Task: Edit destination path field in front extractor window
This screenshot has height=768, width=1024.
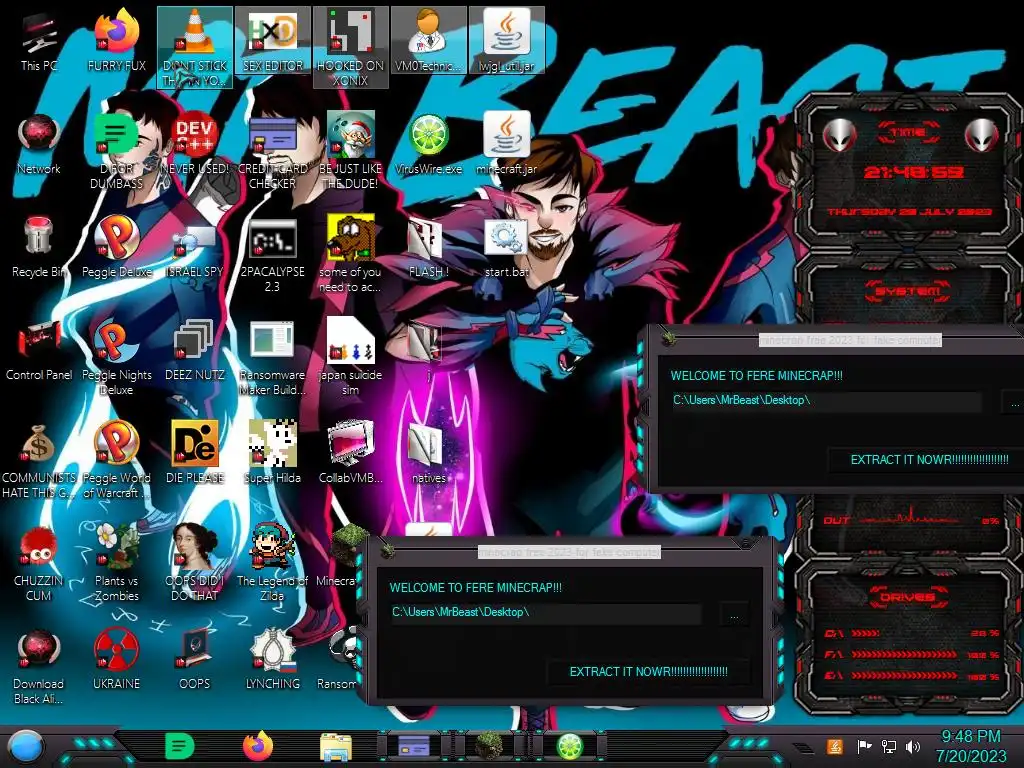Action: (545, 613)
